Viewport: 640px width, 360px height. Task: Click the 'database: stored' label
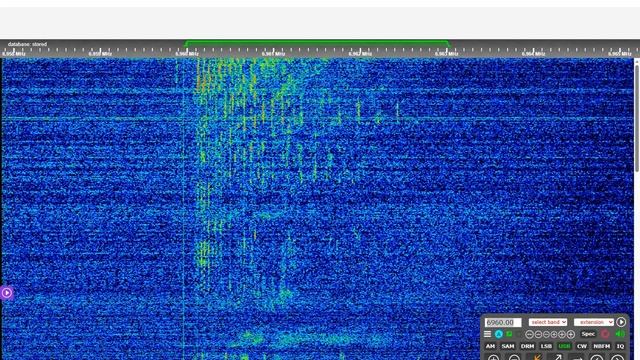click(27, 44)
